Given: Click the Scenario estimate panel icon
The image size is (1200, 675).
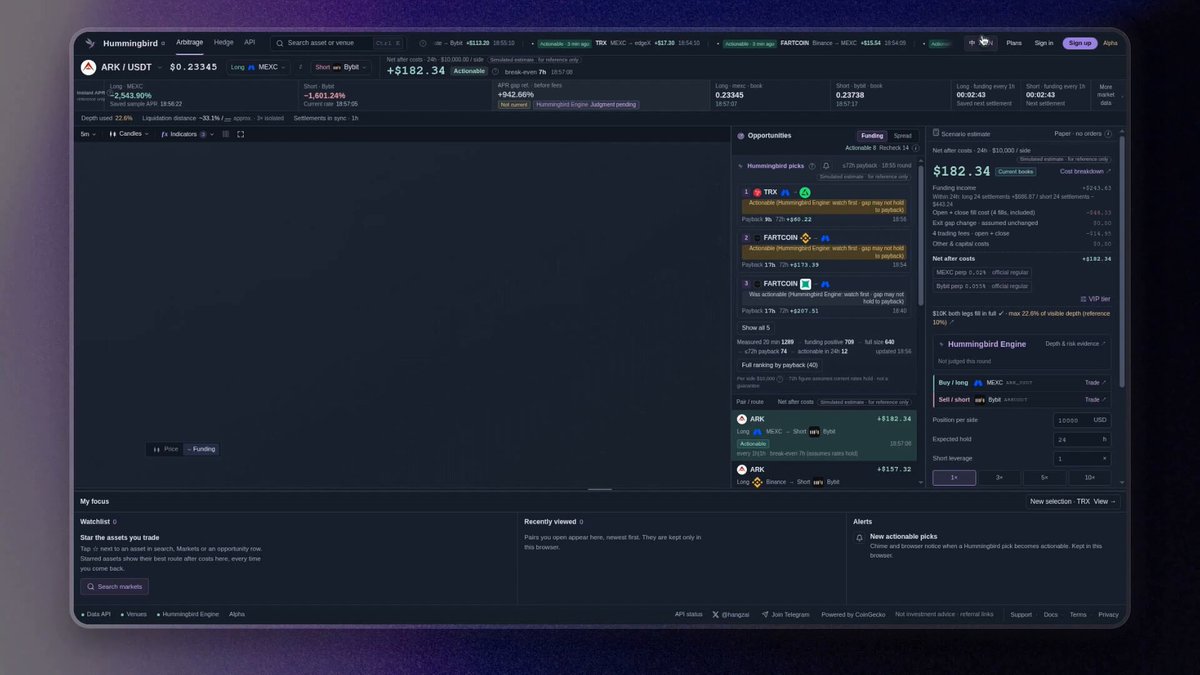Looking at the screenshot, I should tap(934, 133).
